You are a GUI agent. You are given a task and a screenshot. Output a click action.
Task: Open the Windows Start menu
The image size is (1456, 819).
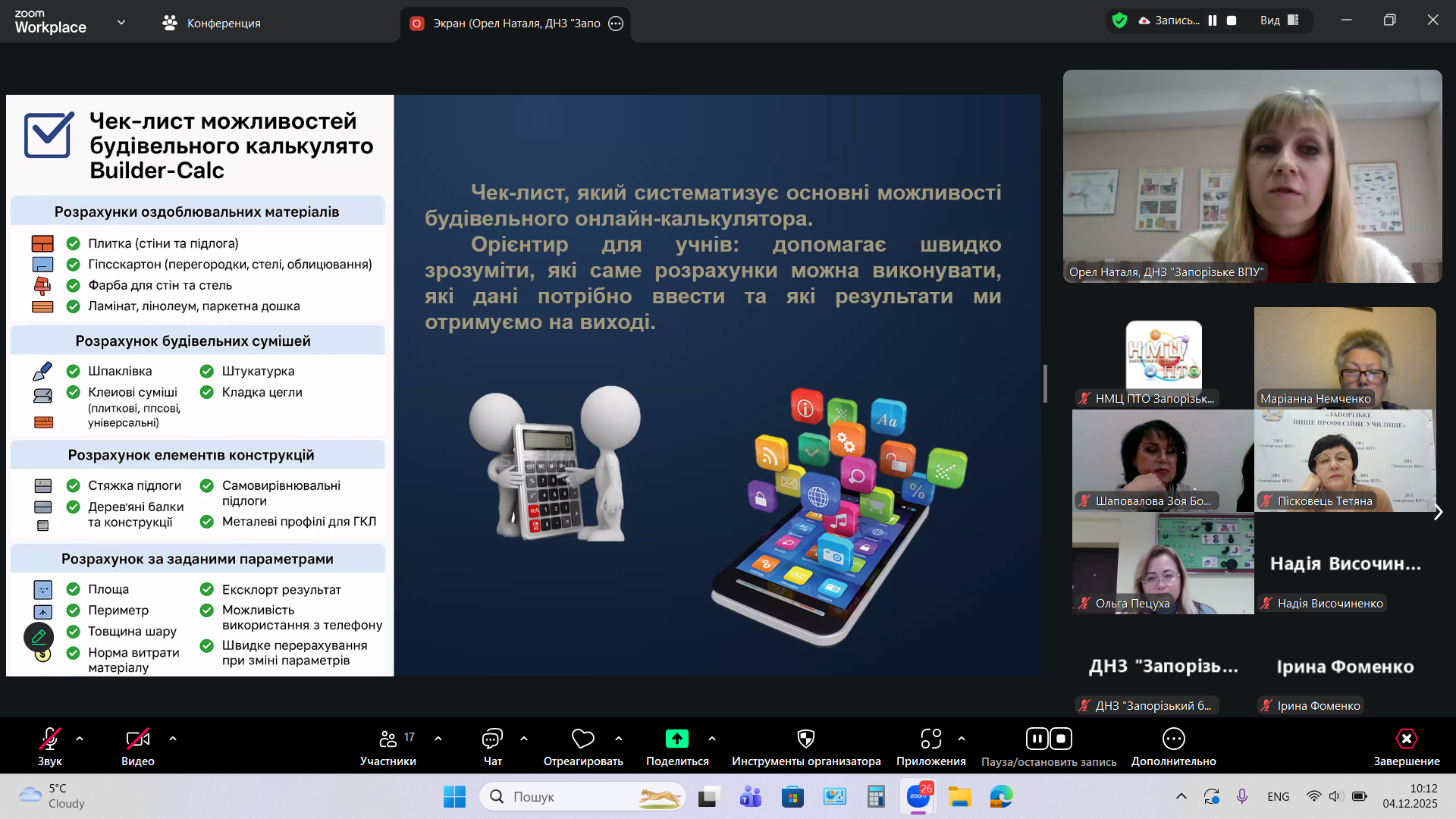pyautogui.click(x=454, y=796)
